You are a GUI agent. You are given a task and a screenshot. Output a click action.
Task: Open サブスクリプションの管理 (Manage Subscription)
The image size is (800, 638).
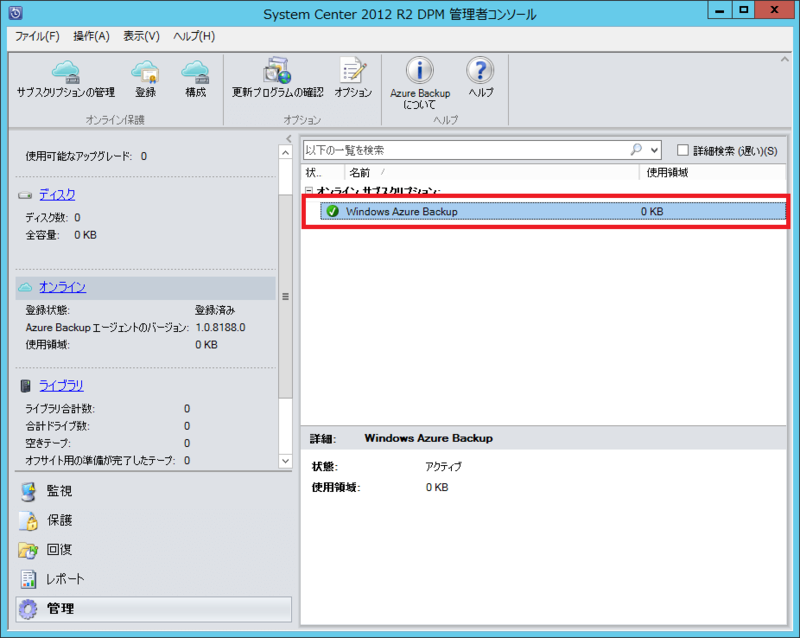click(x=64, y=80)
